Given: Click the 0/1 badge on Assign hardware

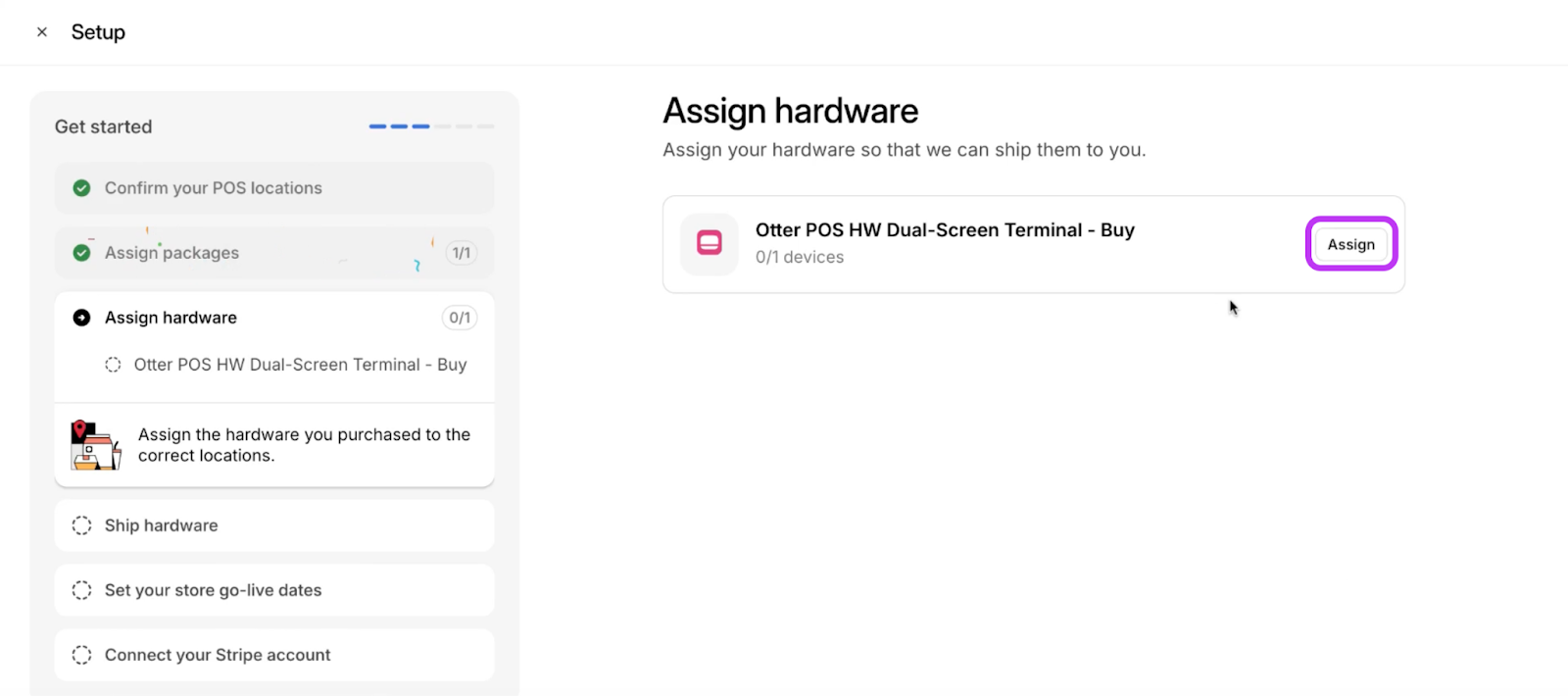Looking at the screenshot, I should point(460,318).
